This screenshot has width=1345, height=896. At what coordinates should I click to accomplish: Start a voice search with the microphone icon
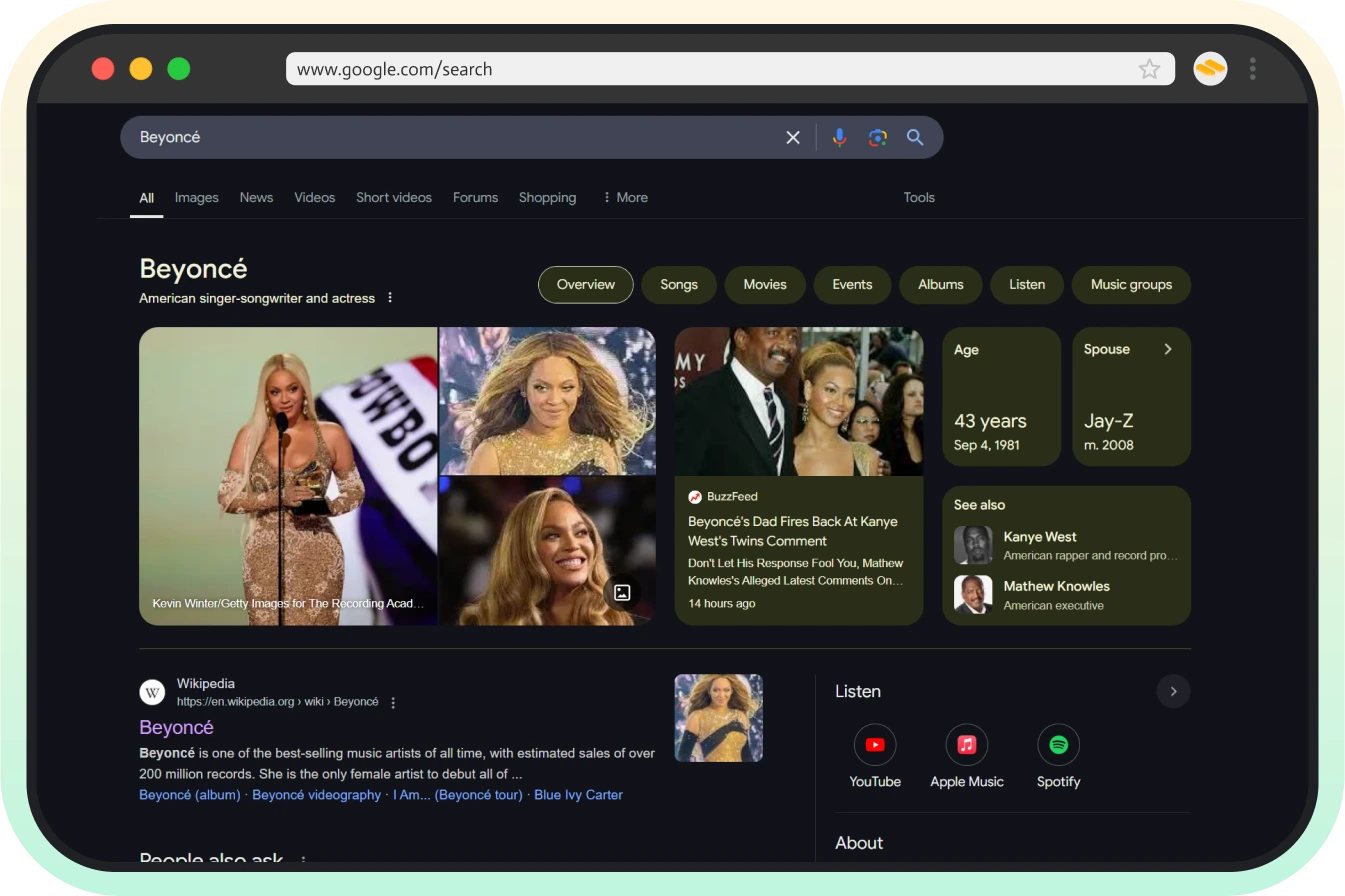pyautogui.click(x=839, y=137)
